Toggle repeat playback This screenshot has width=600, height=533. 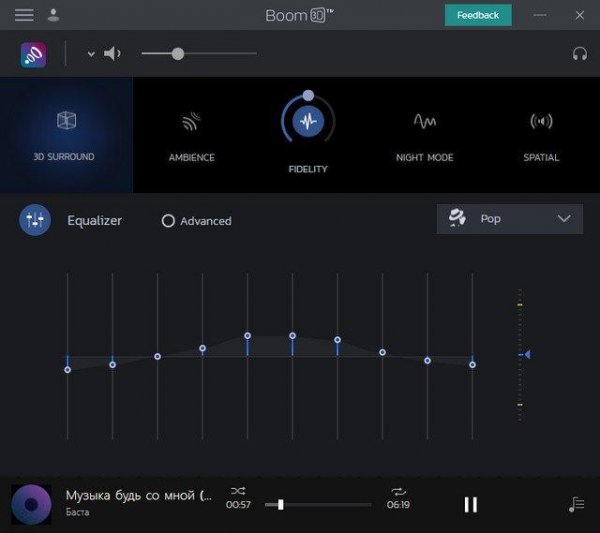pyautogui.click(x=398, y=492)
